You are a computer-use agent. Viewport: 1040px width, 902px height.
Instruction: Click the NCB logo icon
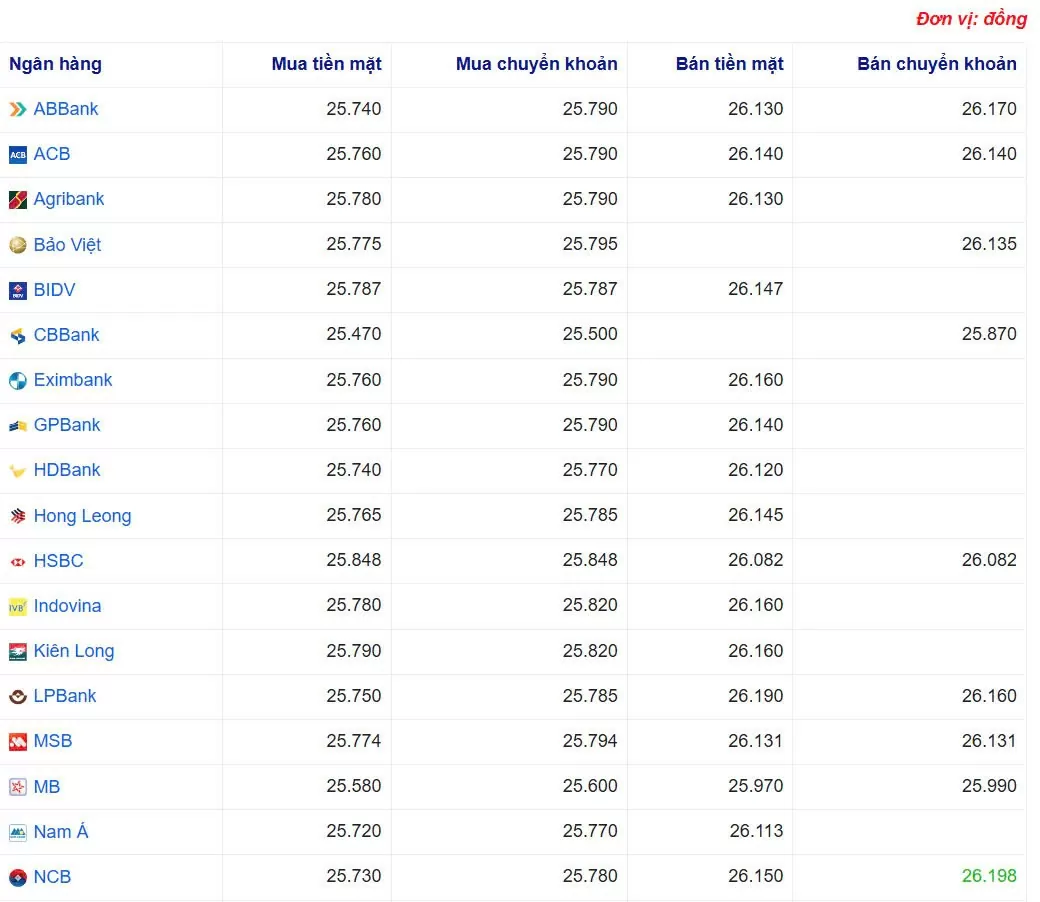tap(18, 877)
